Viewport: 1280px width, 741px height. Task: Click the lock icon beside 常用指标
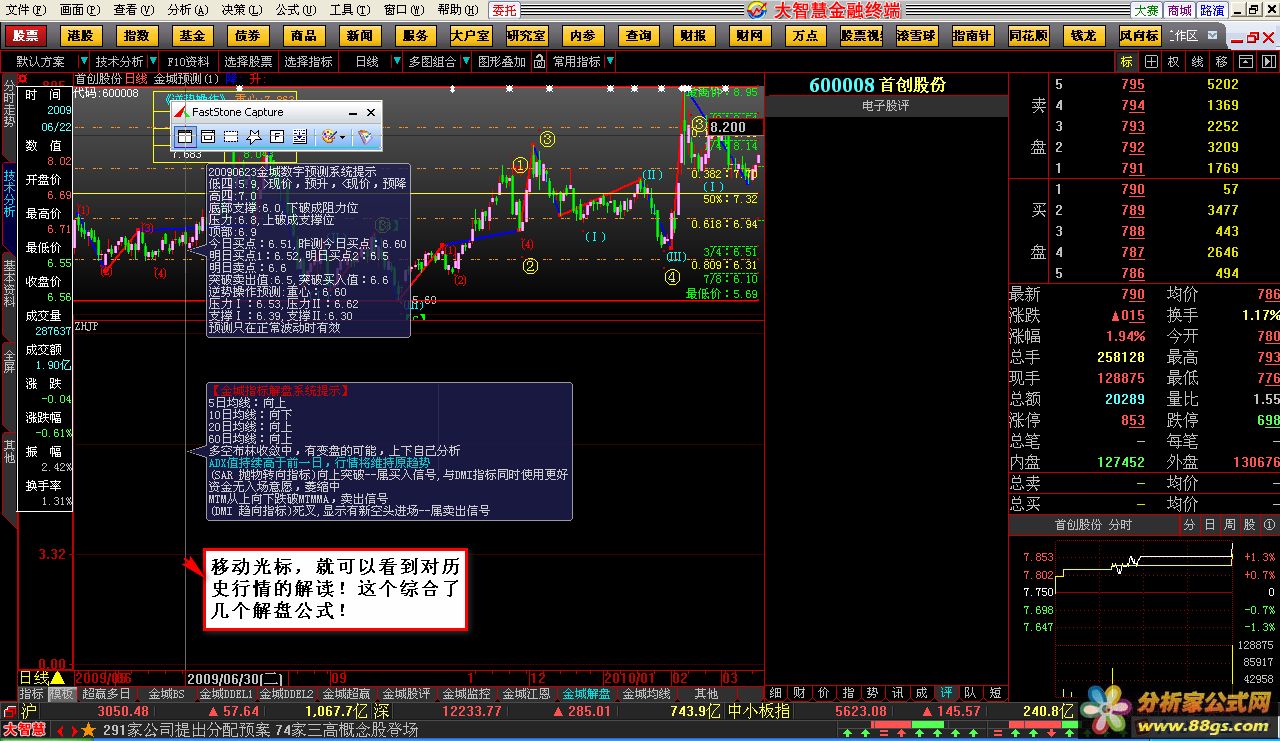(538, 61)
